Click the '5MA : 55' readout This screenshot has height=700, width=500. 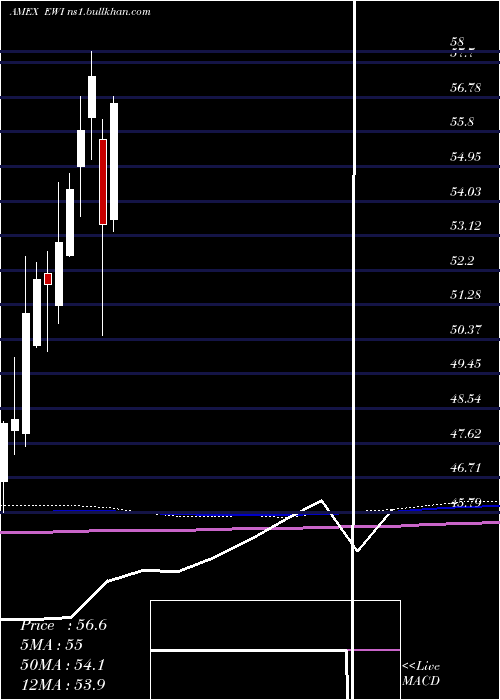pos(51,645)
